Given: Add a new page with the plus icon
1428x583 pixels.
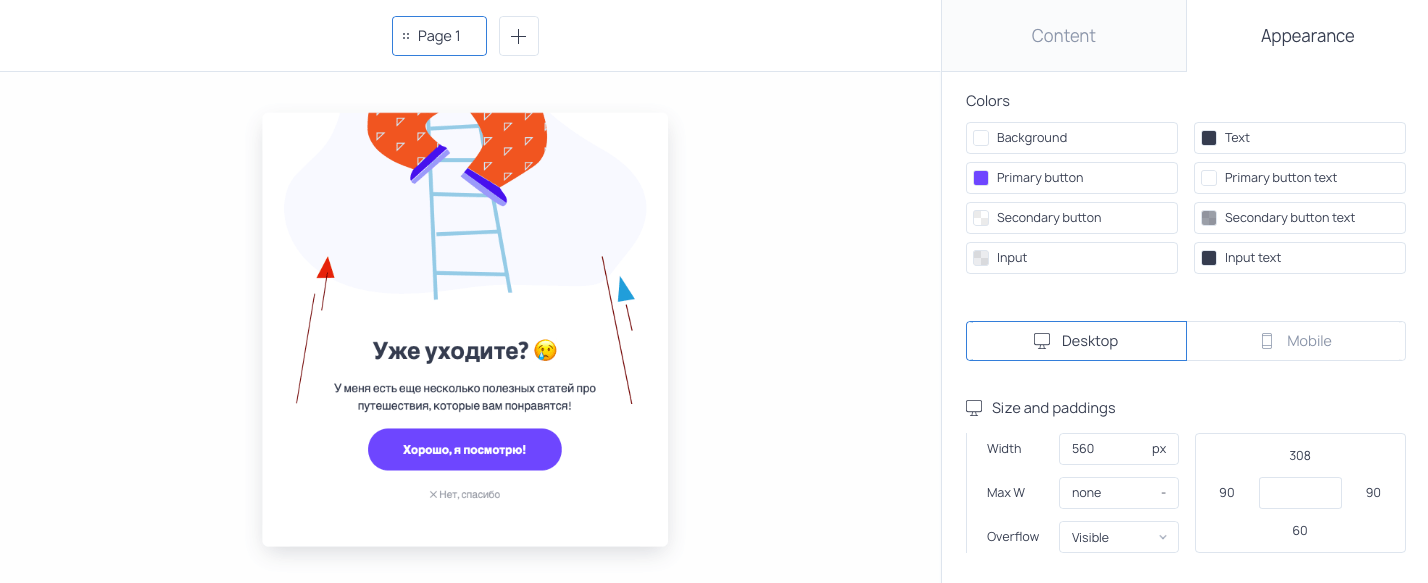Looking at the screenshot, I should point(518,36).
